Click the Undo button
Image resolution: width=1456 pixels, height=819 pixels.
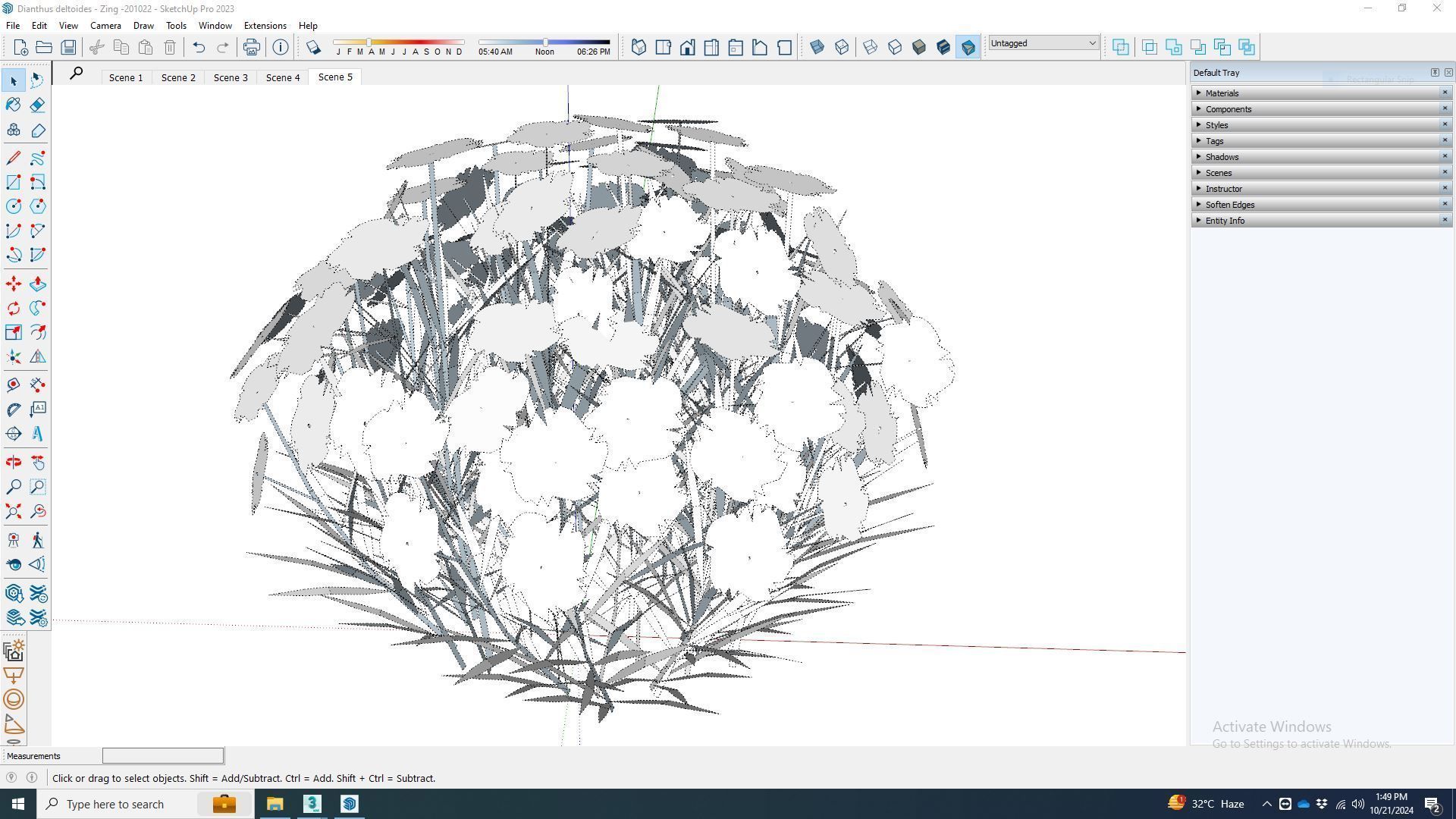tap(199, 47)
